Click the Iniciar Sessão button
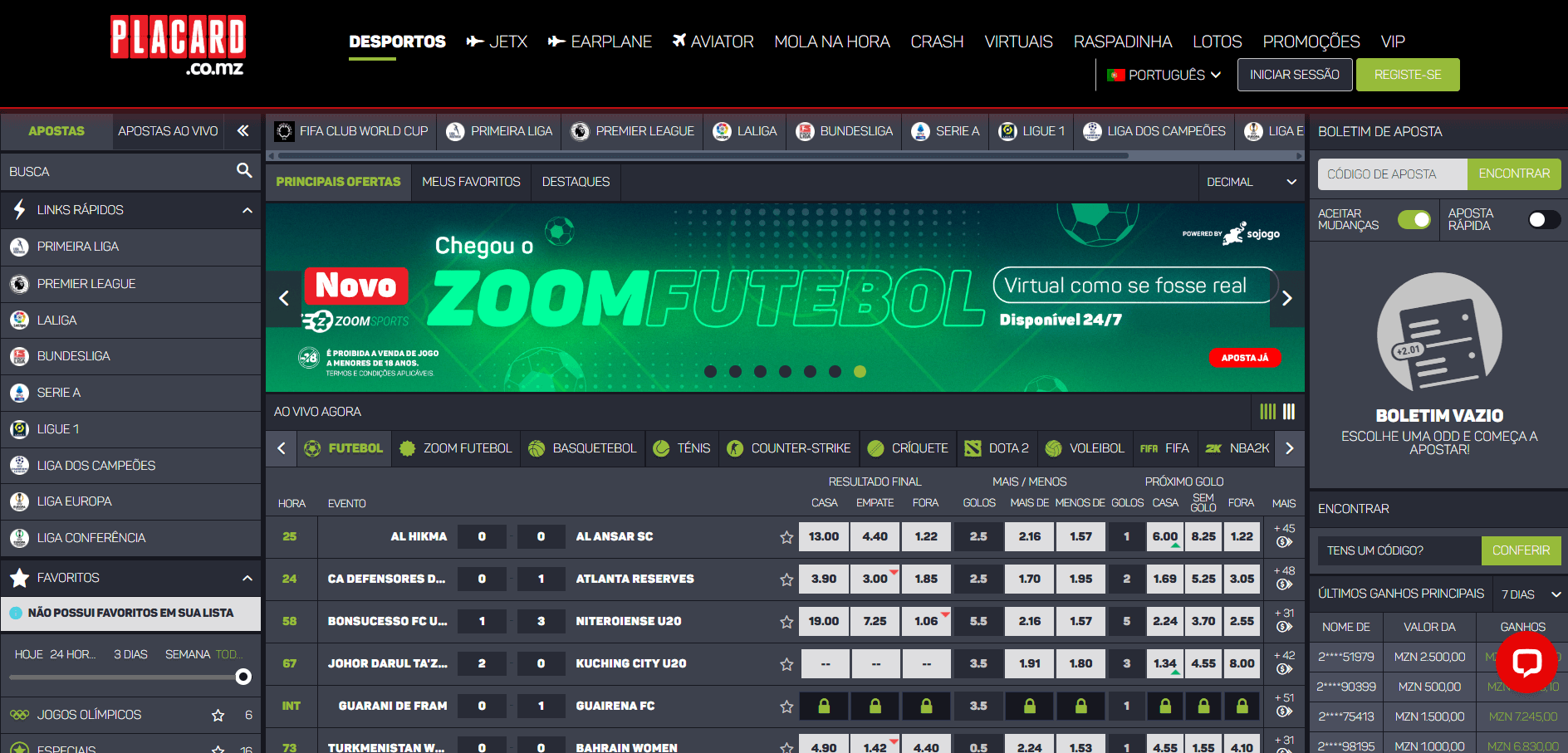Image resolution: width=1568 pixels, height=753 pixels. [1294, 75]
